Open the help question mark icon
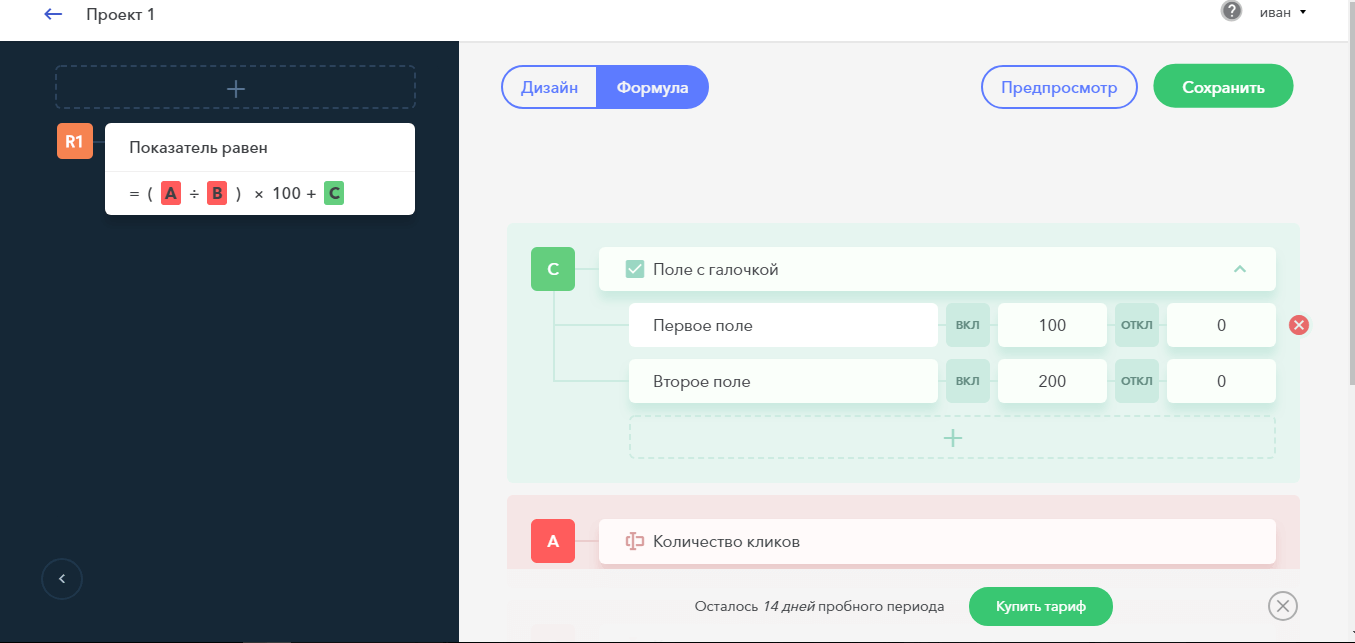The image size is (1355, 643). [1231, 12]
